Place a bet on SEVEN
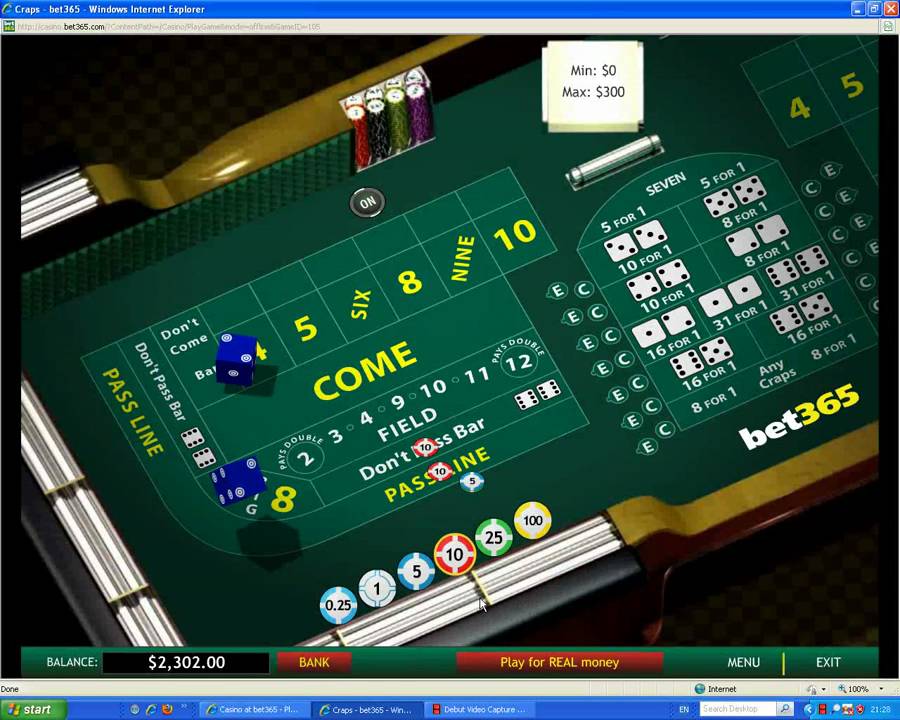This screenshot has height=720, width=900. click(666, 184)
